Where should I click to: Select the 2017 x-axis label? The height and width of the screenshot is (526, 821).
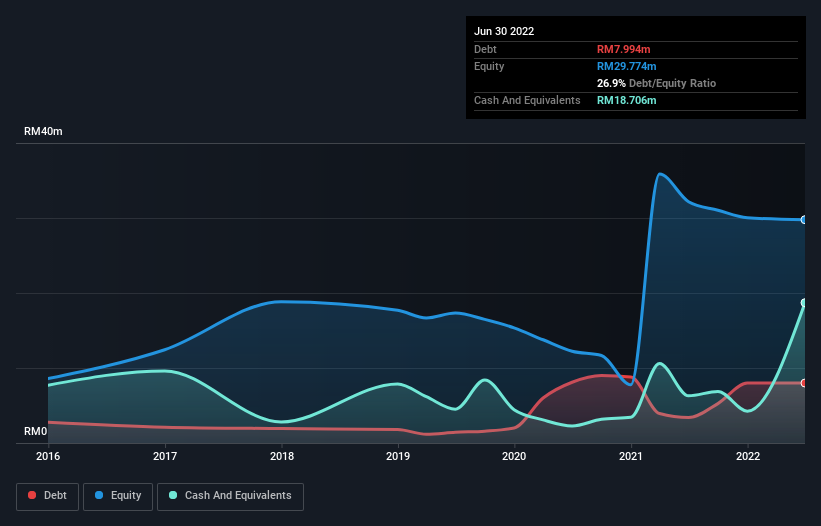point(165,456)
